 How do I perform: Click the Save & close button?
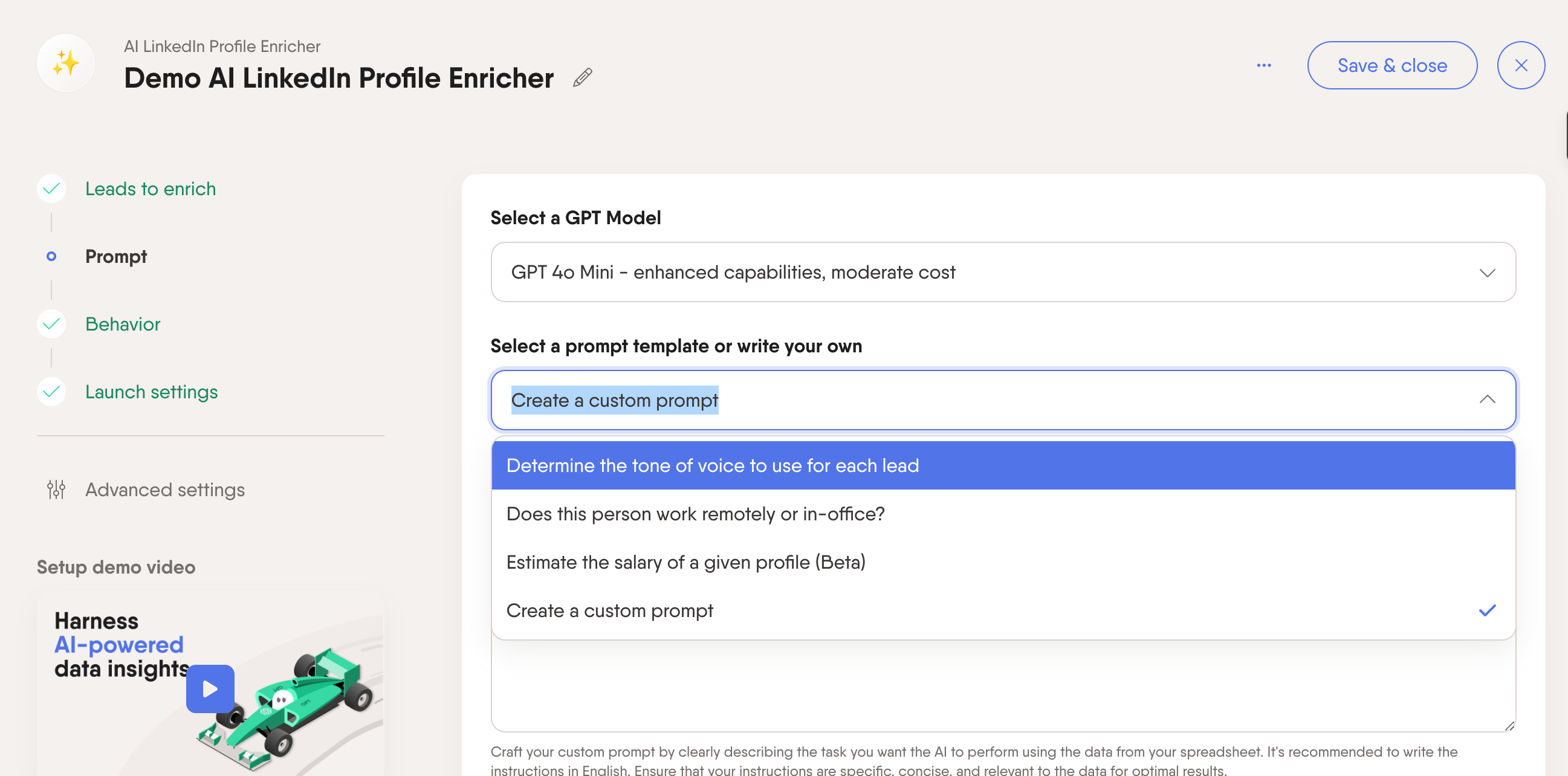click(x=1392, y=66)
